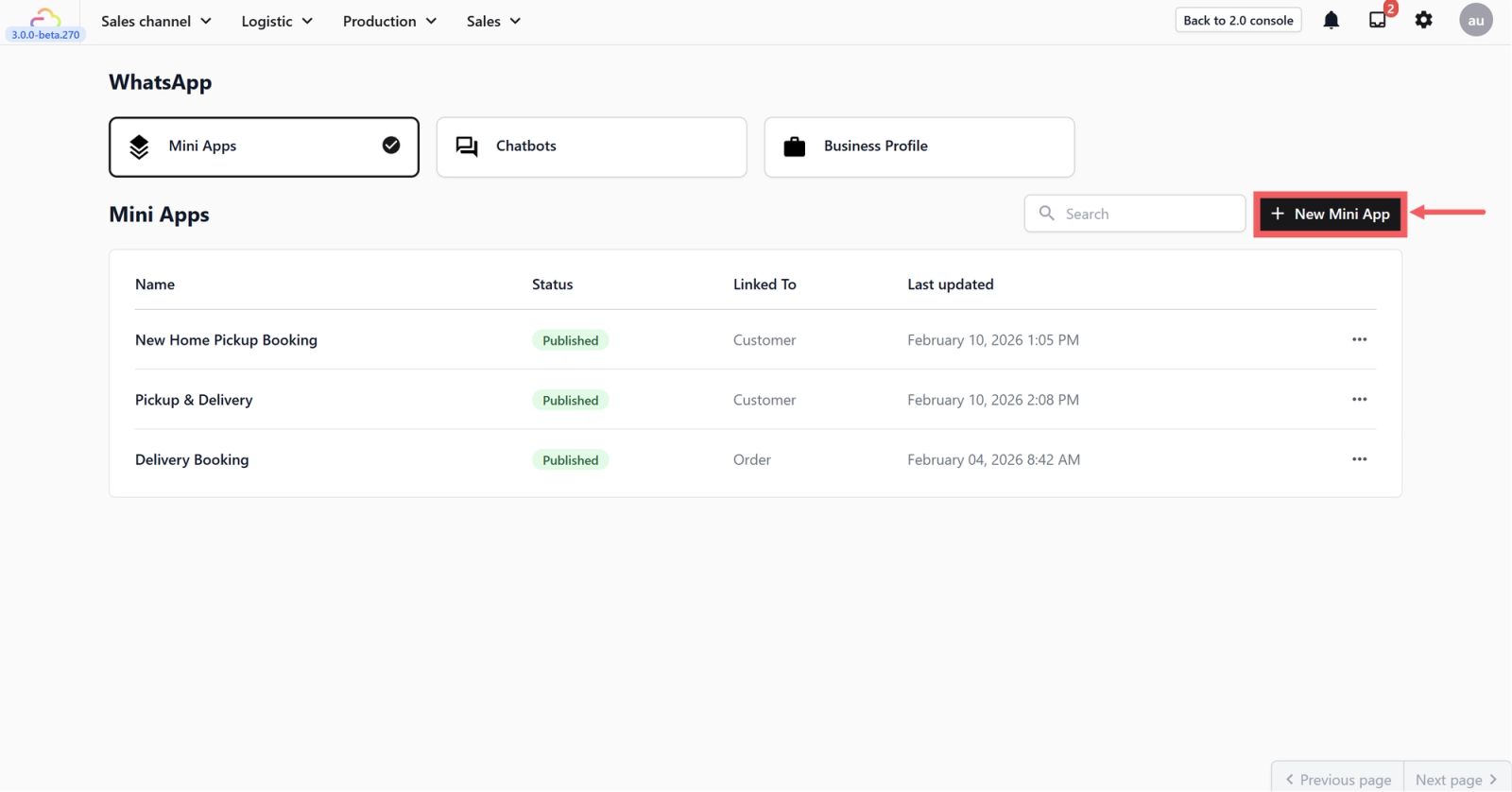The width and height of the screenshot is (1512, 792).
Task: Click Customer cell in Pickup & Delivery row
Action: pyautogui.click(x=765, y=400)
